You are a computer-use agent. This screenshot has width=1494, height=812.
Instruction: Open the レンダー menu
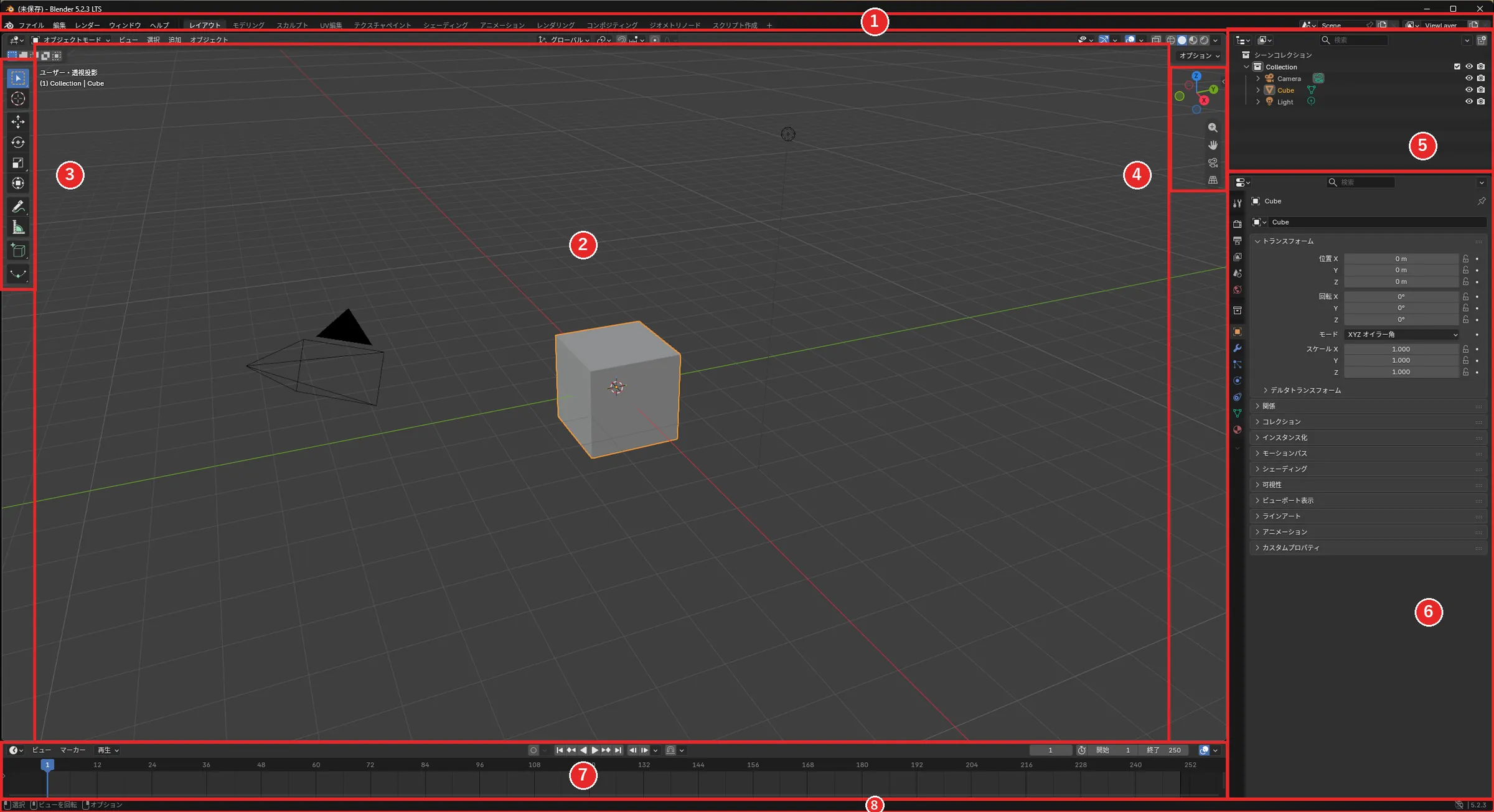point(87,26)
